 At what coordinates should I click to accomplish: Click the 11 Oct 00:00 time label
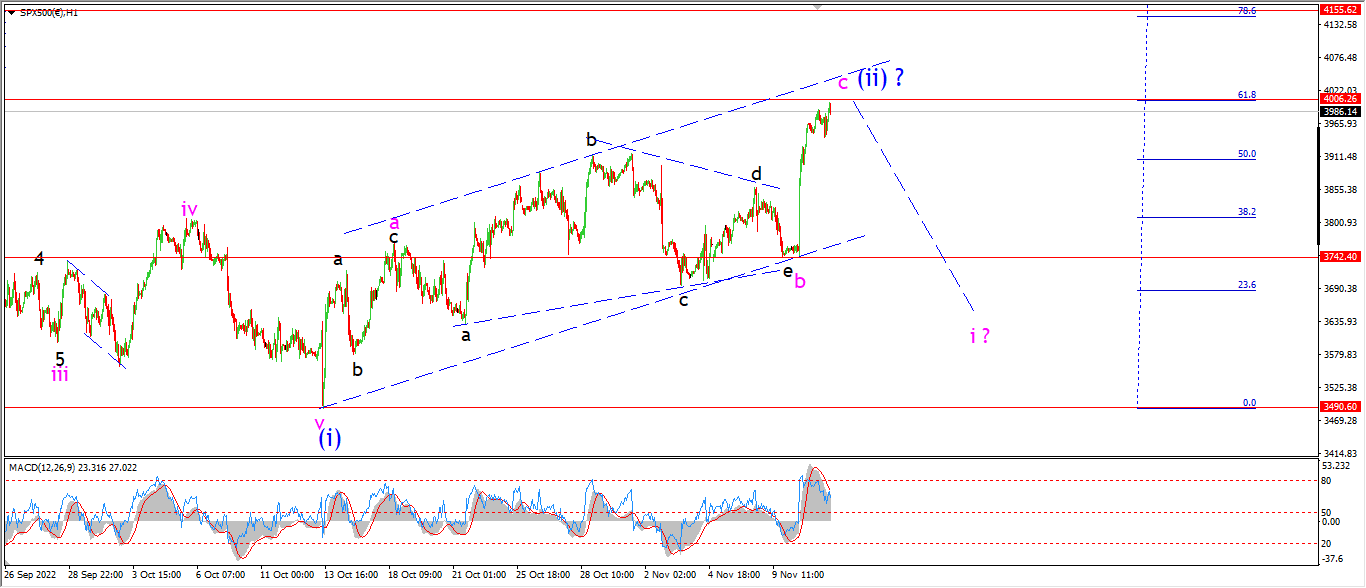click(286, 575)
